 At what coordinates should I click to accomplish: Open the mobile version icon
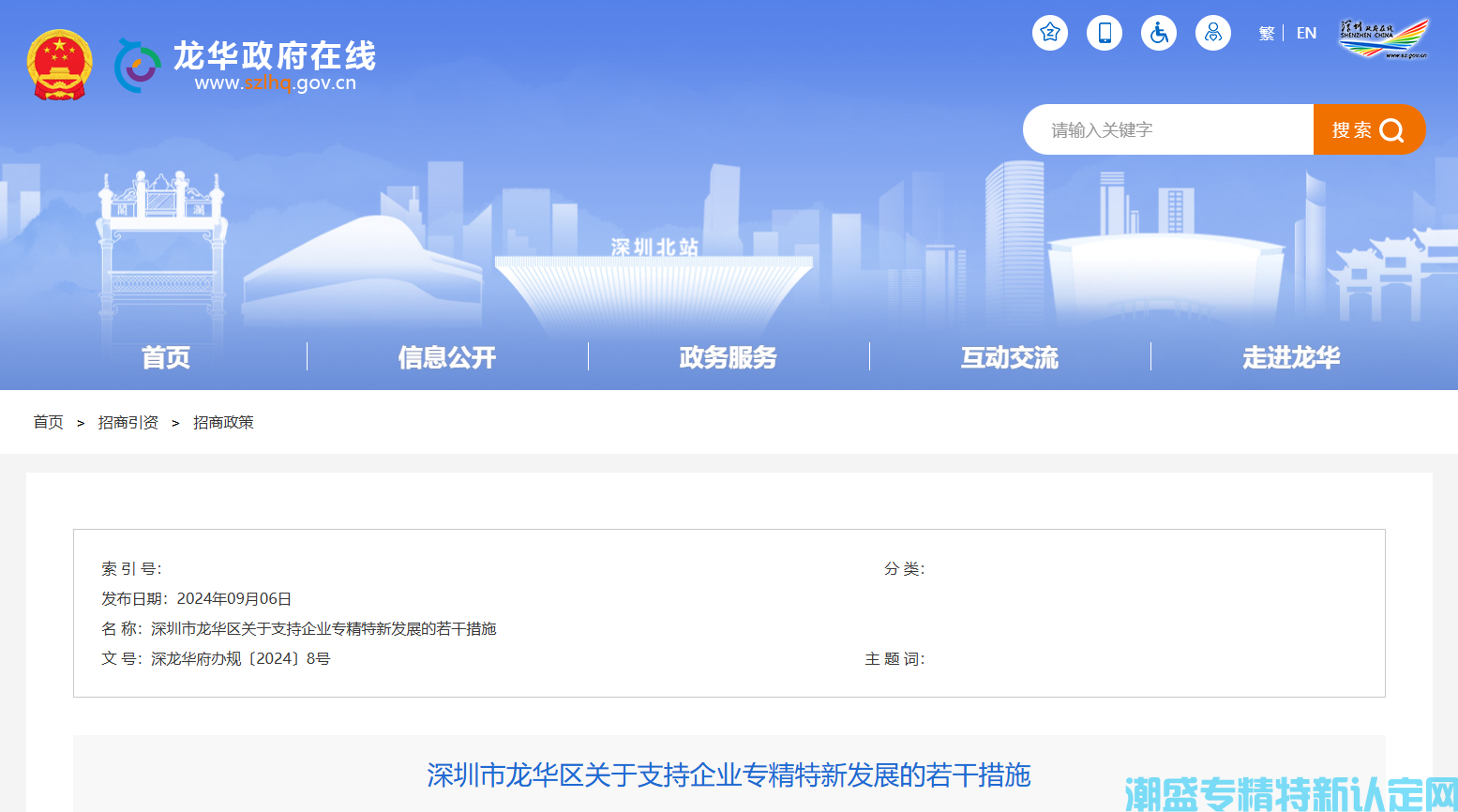1105,33
